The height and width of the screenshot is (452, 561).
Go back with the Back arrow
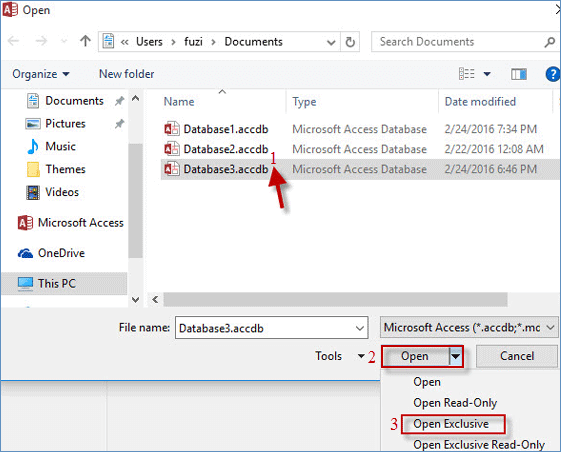[13, 41]
